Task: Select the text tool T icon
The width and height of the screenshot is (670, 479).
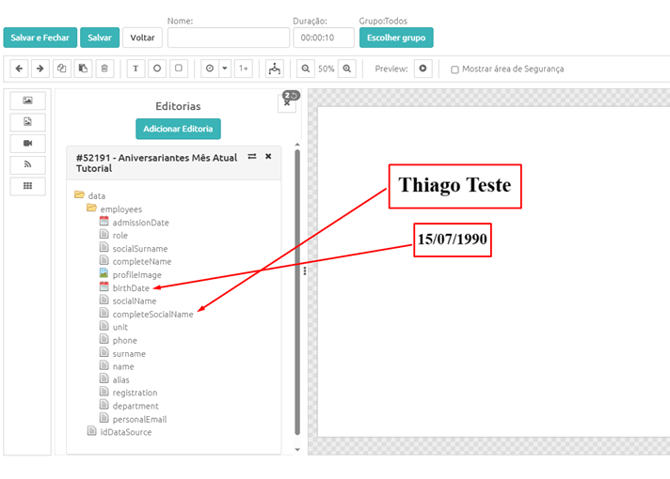Action: 136,68
